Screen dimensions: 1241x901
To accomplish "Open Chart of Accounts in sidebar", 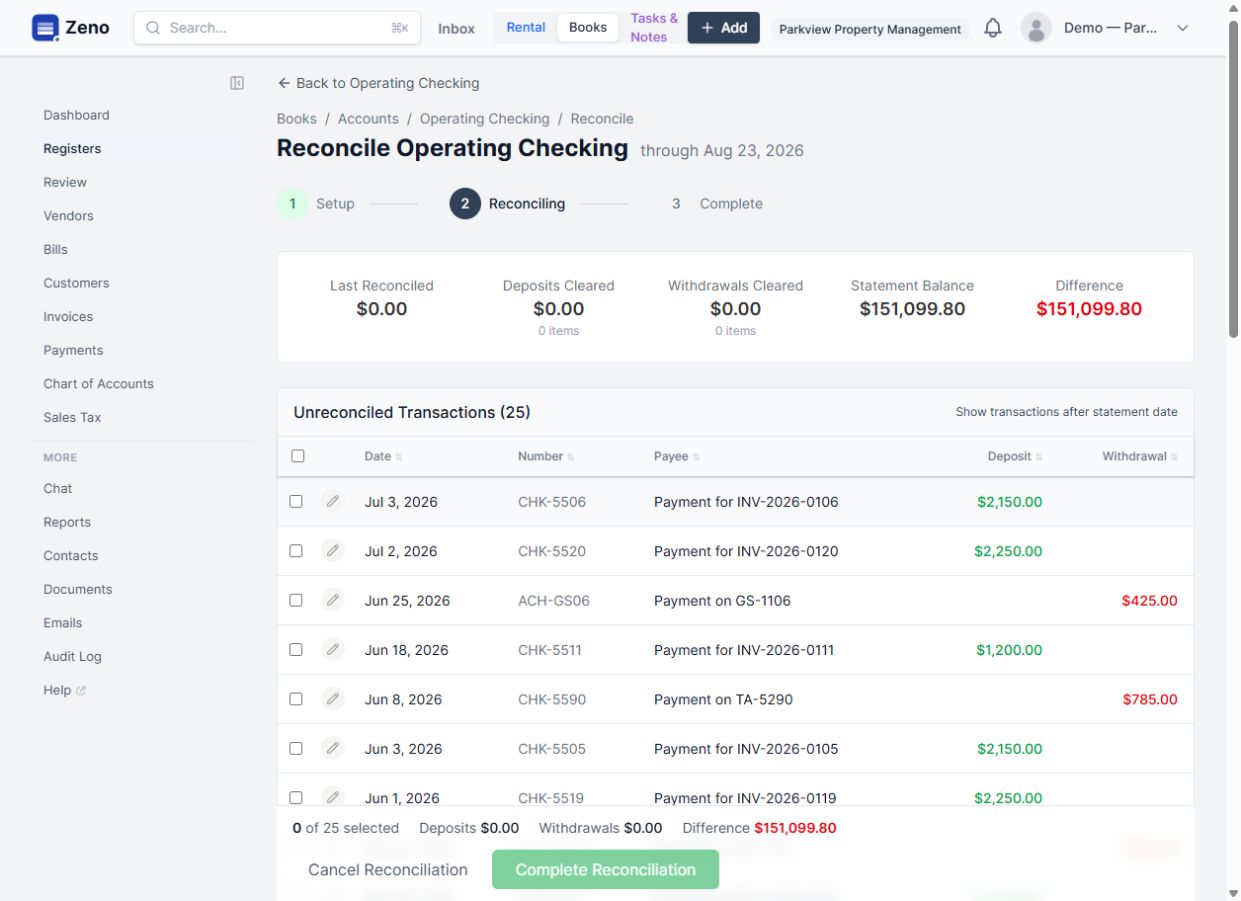I will [98, 383].
